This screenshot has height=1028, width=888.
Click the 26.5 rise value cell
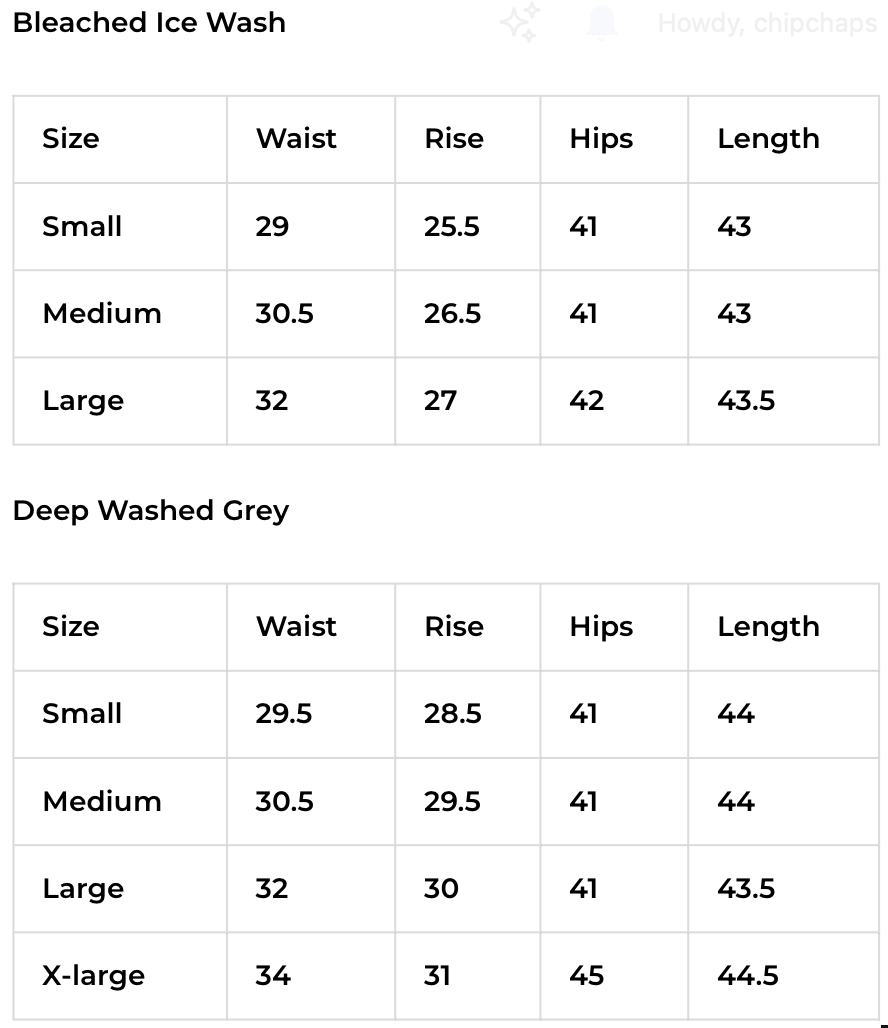coord(453,314)
